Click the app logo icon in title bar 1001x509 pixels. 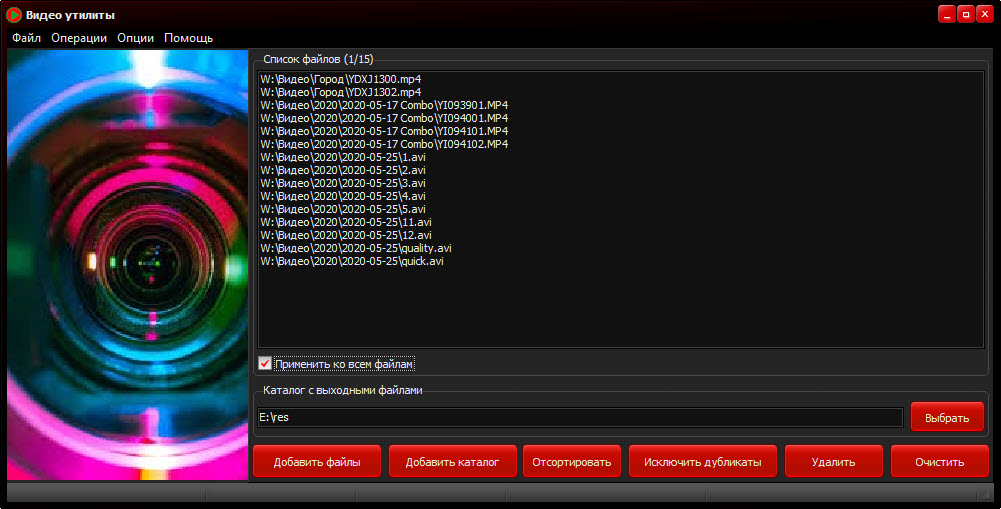click(14, 15)
